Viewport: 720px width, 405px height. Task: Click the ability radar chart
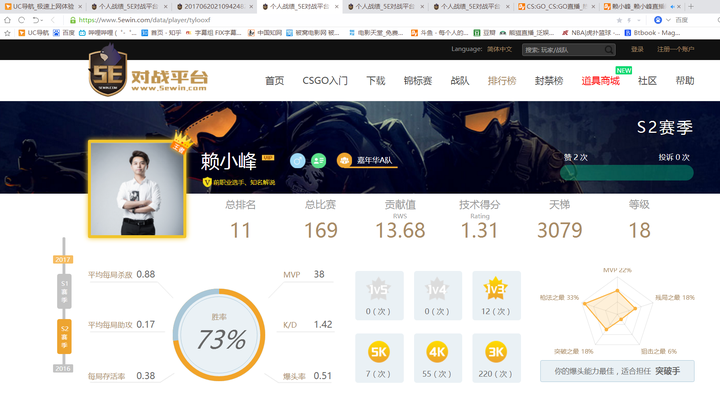pos(618,312)
